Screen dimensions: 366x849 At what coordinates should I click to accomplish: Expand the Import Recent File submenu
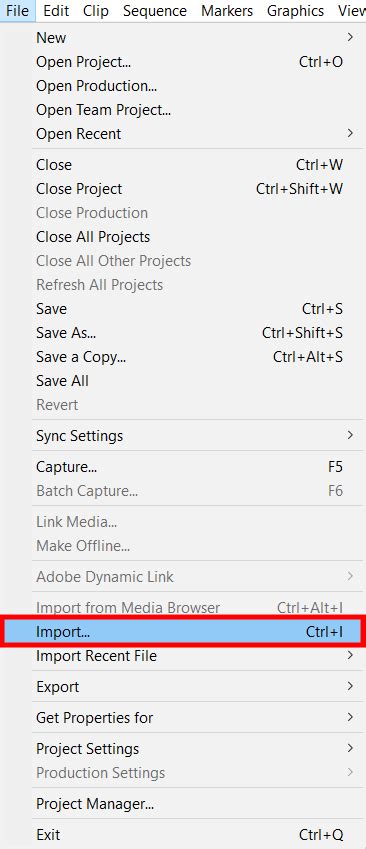coord(194,656)
